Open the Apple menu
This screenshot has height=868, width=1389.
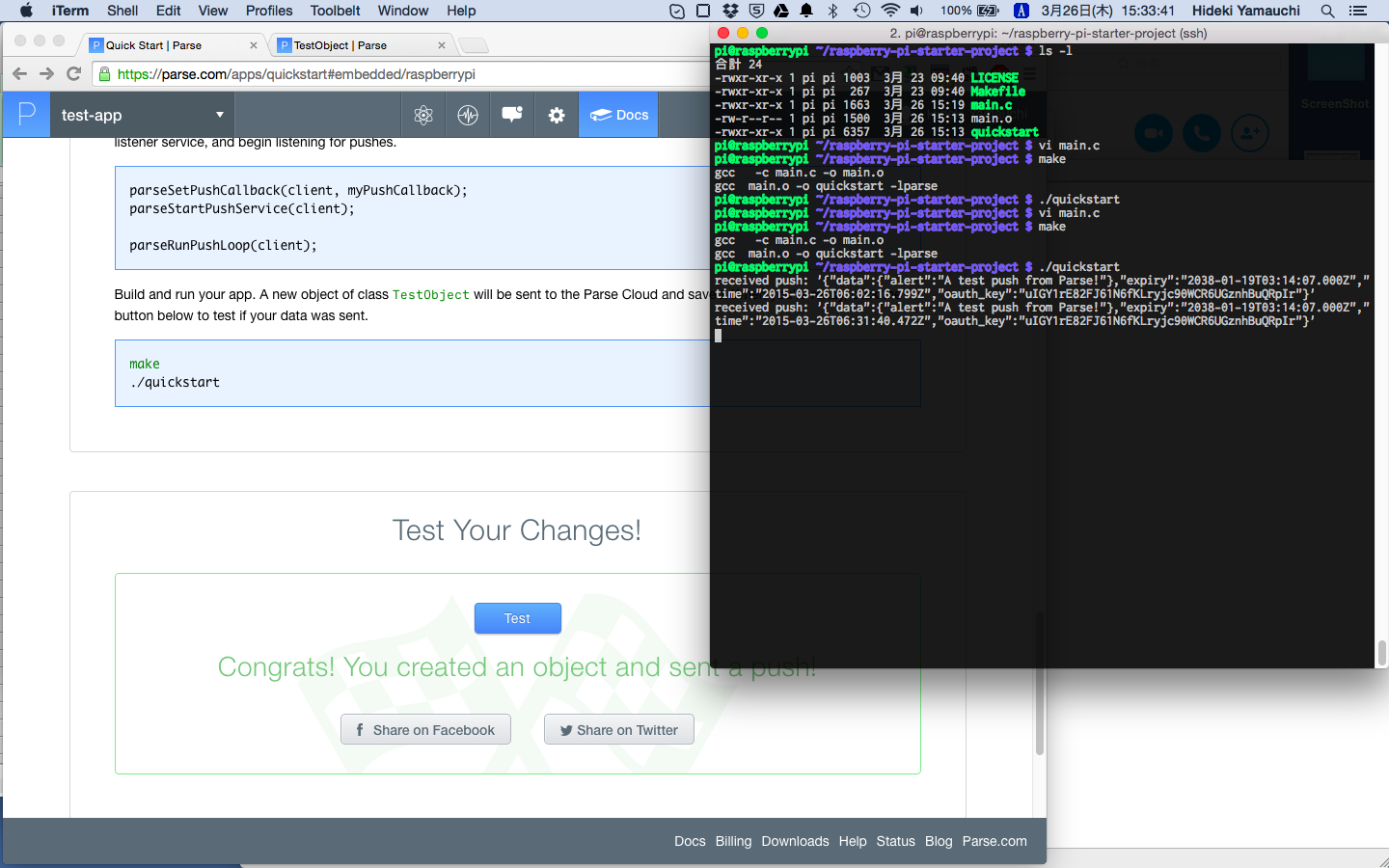coord(26,11)
